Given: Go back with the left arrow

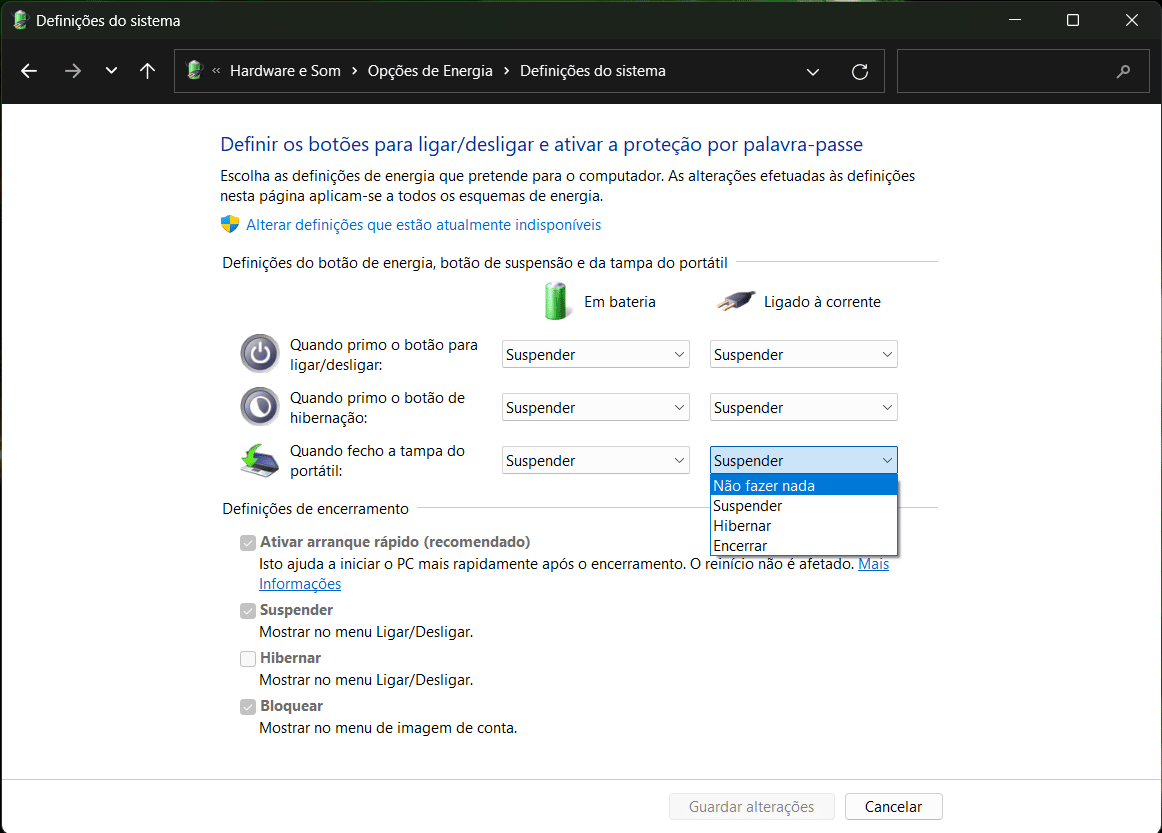Looking at the screenshot, I should point(29,71).
